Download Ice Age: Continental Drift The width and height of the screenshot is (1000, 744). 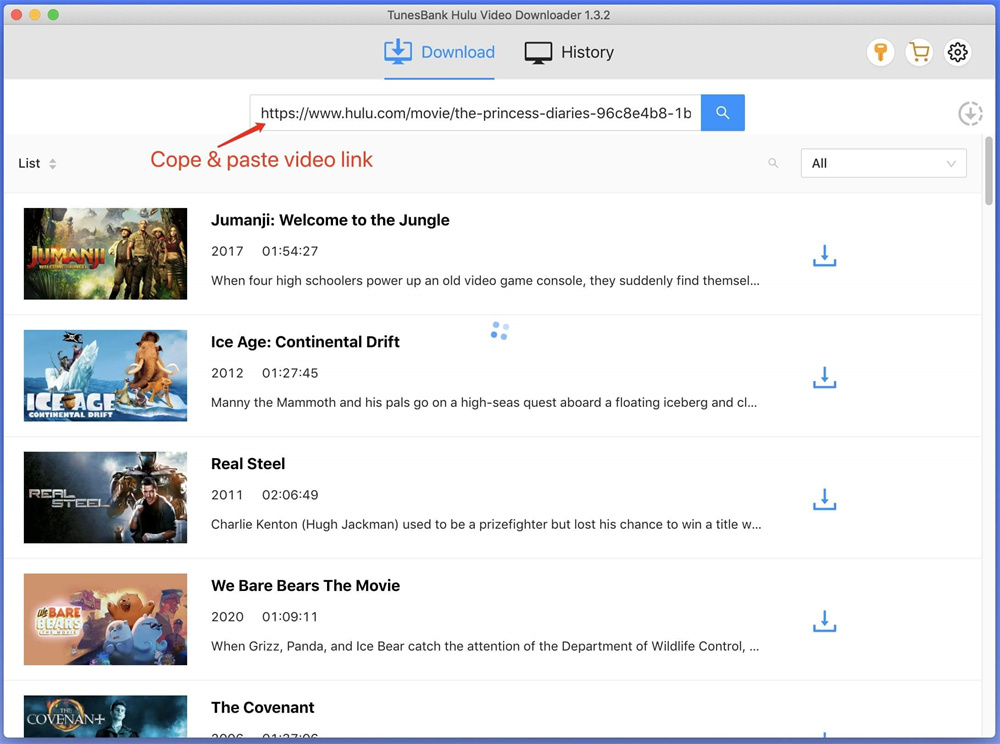pyautogui.click(x=824, y=377)
